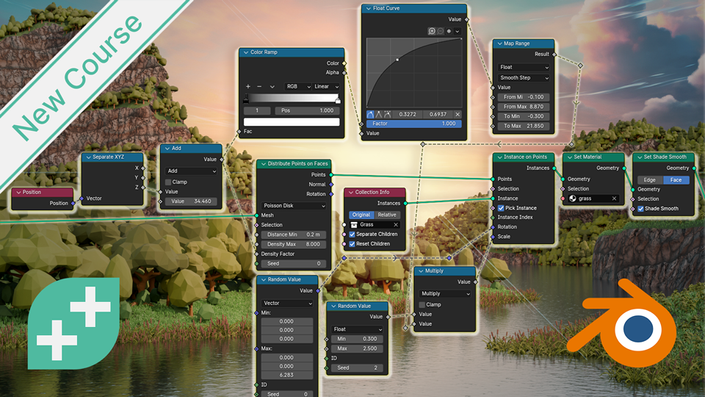Collapse the Instance on Points node header
This screenshot has height=397, width=705.
[x=500, y=157]
